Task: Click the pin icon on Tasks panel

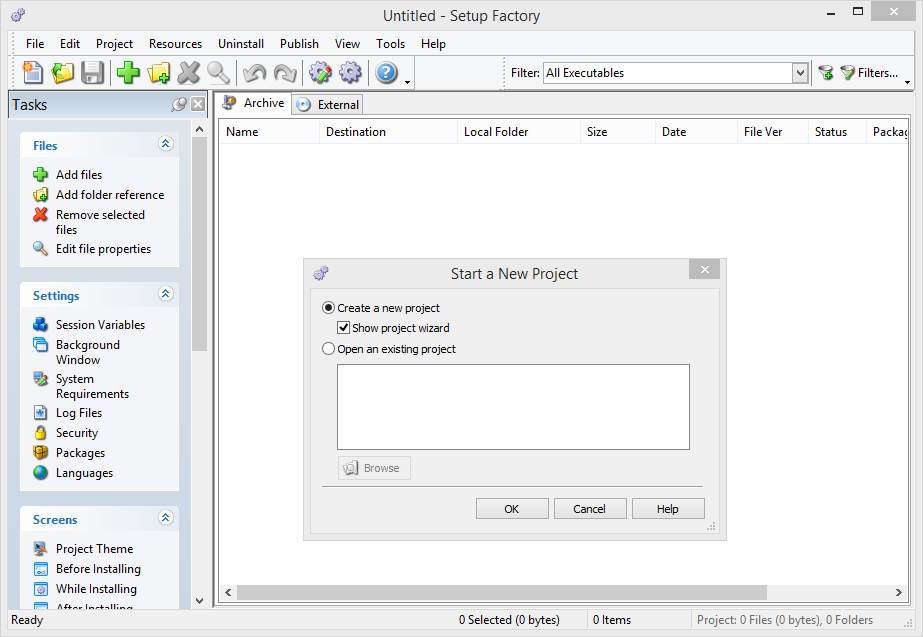Action: tap(179, 104)
